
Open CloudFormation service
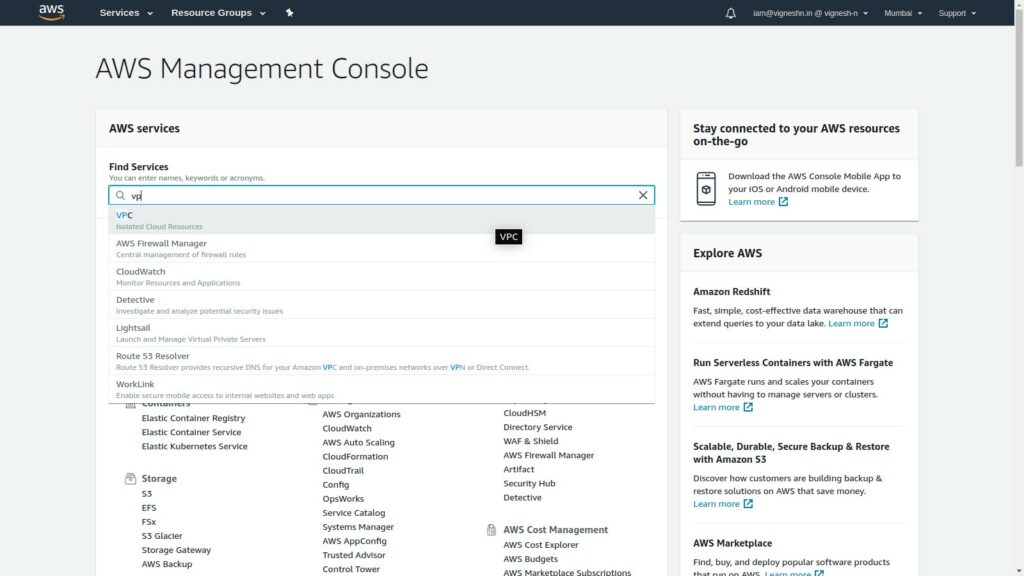pyautogui.click(x=355, y=456)
